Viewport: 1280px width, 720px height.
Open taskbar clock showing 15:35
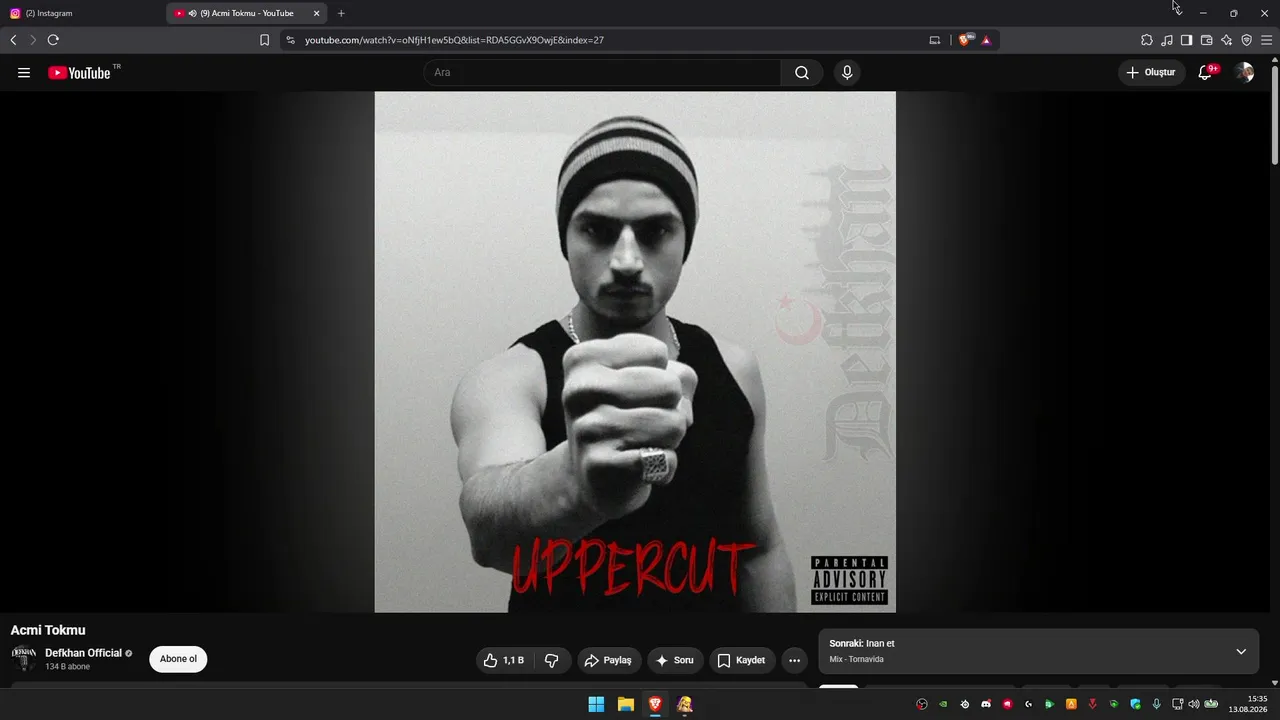(x=1250, y=704)
